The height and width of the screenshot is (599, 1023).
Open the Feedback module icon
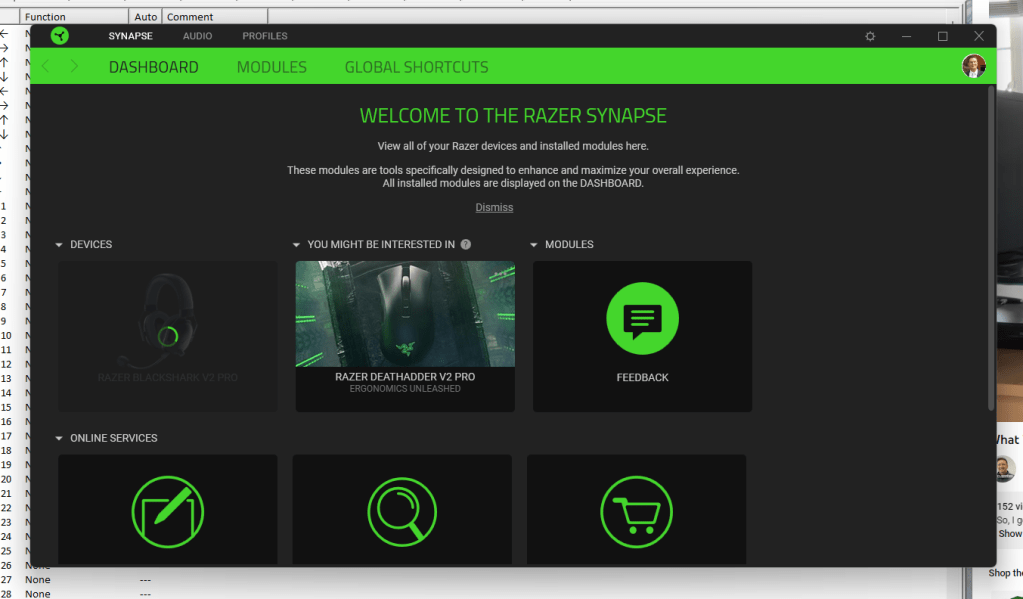point(642,318)
